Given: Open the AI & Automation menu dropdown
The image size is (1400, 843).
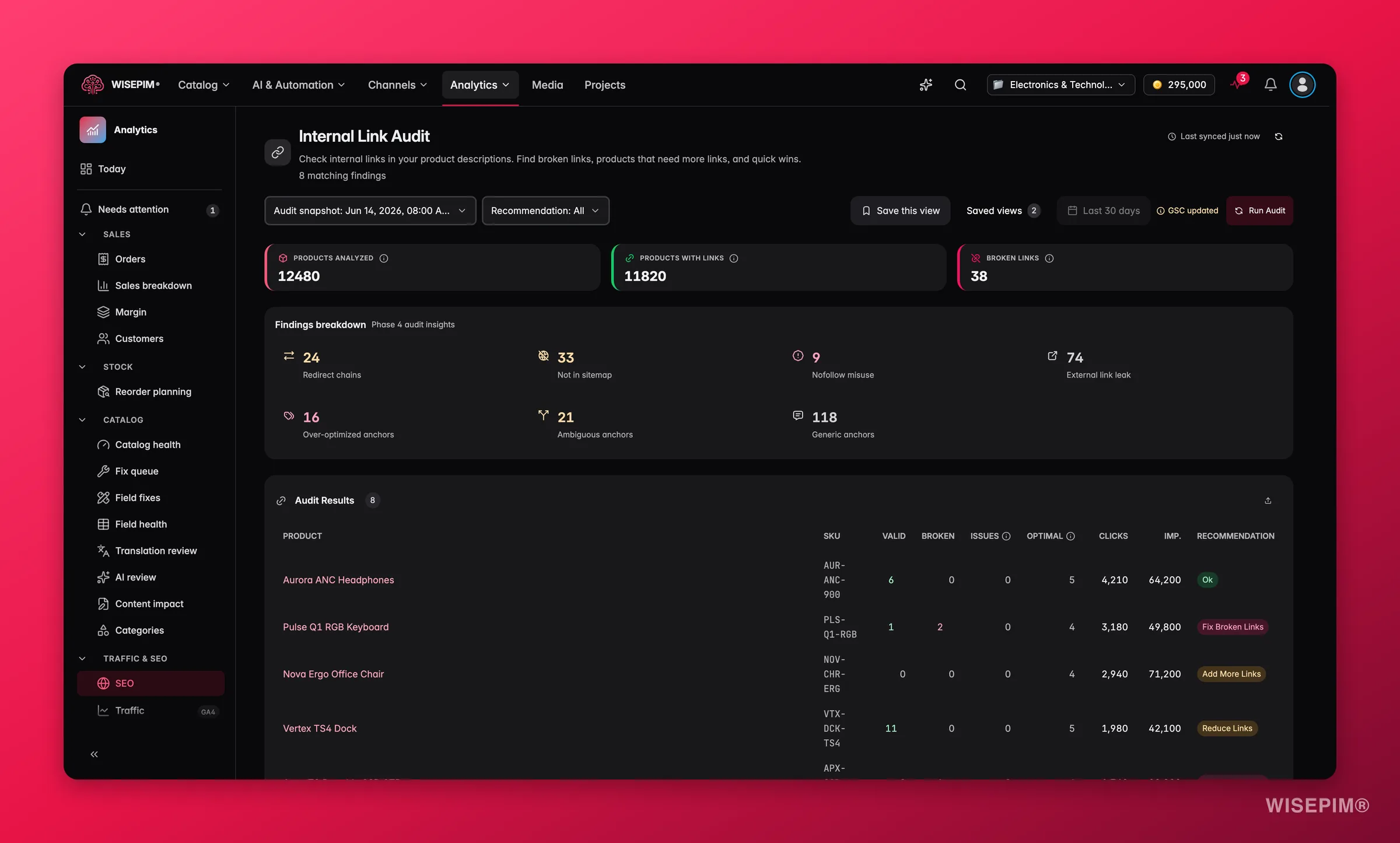Looking at the screenshot, I should pyautogui.click(x=299, y=85).
